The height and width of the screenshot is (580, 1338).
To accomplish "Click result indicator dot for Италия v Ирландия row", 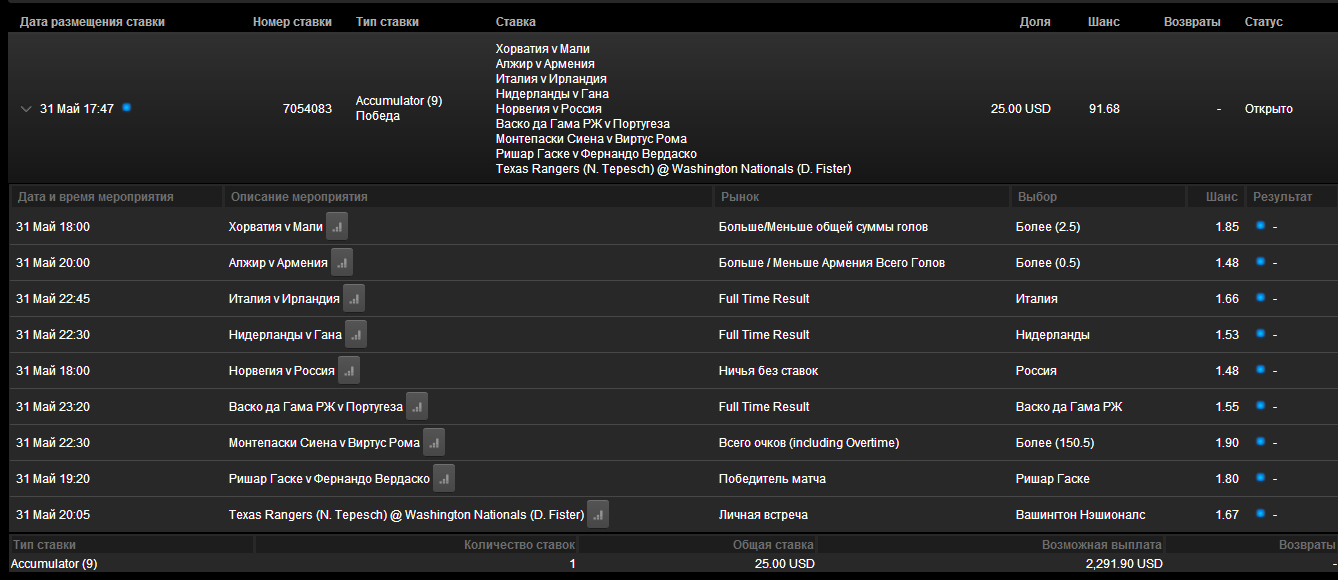I will click(1261, 298).
